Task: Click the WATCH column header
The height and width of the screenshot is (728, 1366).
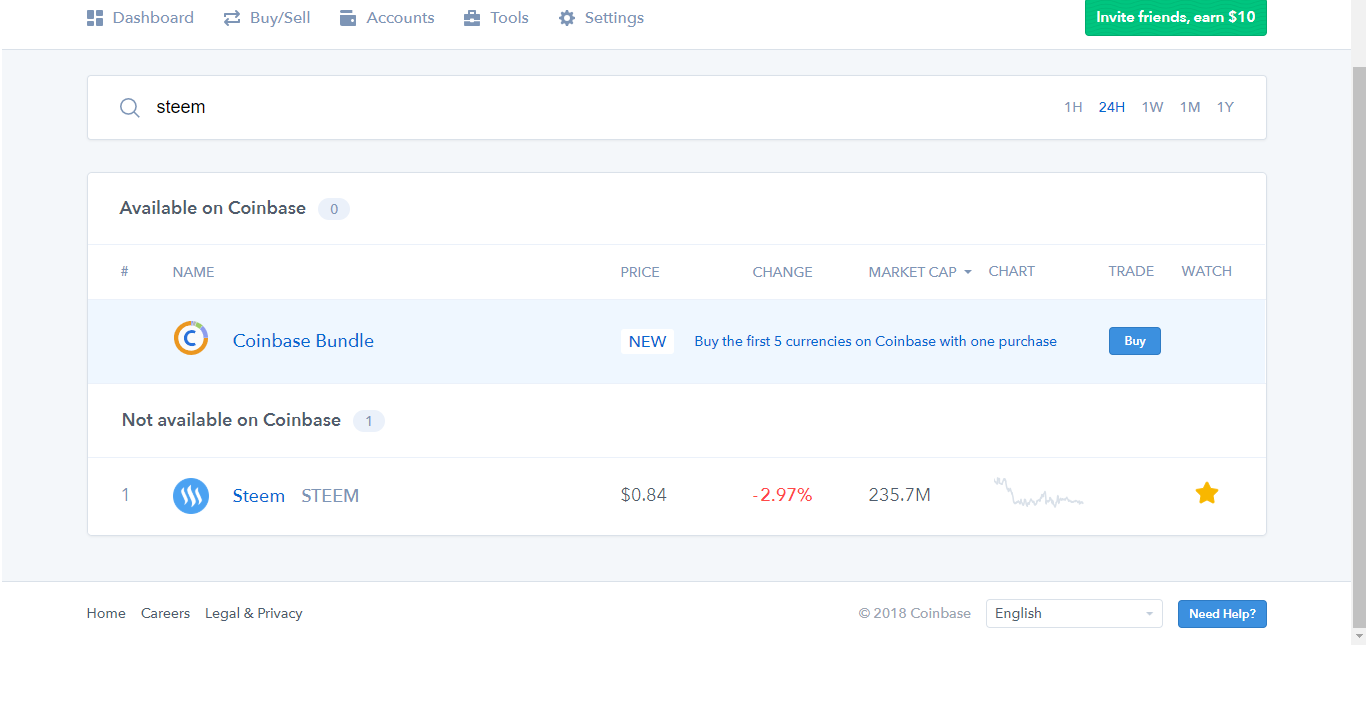Action: coord(1207,271)
